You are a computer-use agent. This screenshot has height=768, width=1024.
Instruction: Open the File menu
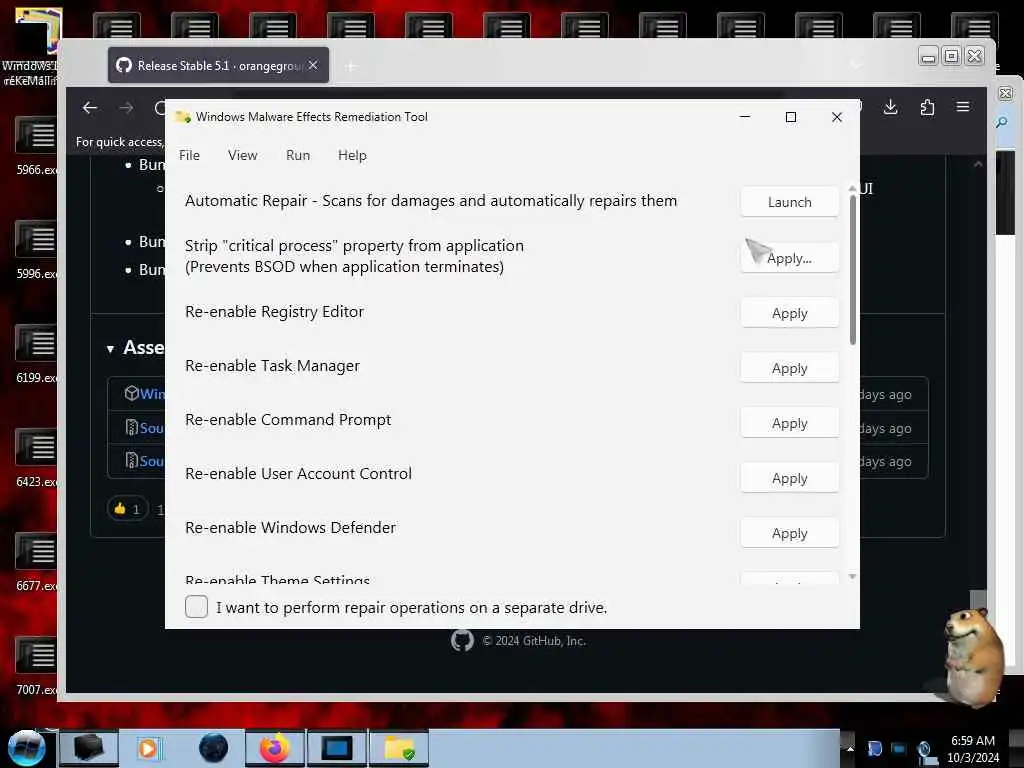coord(189,155)
